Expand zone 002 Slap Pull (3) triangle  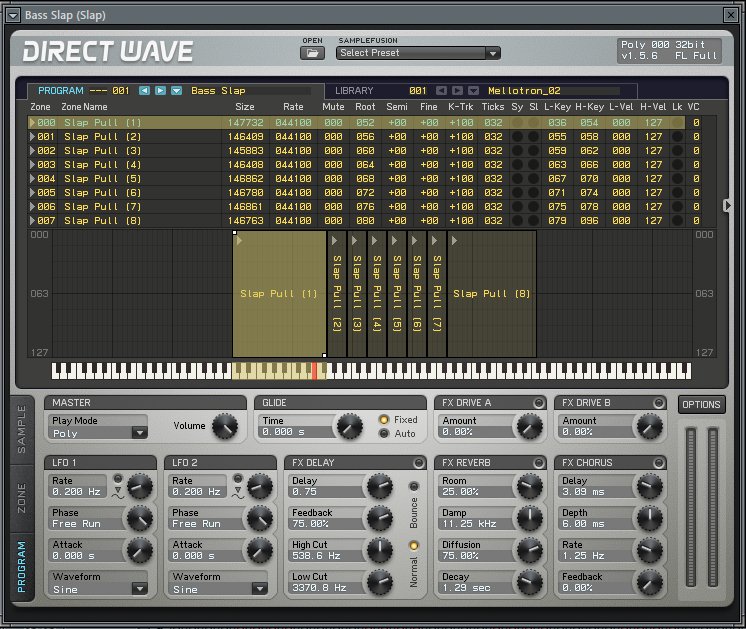(32, 150)
